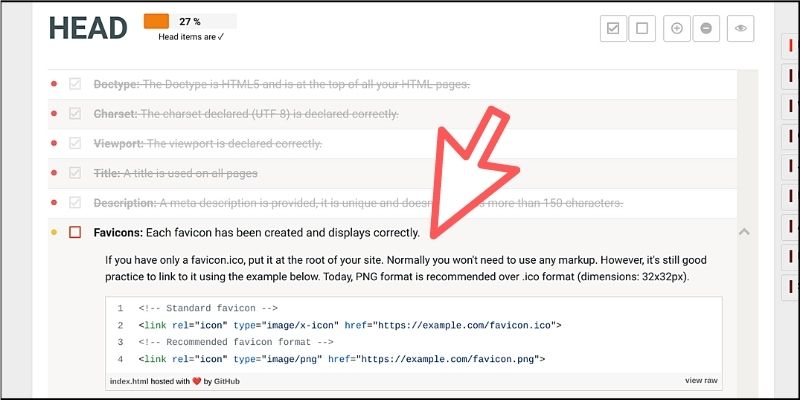Open the view raw link
Image resolution: width=800 pixels, height=400 pixels.
tap(701, 381)
